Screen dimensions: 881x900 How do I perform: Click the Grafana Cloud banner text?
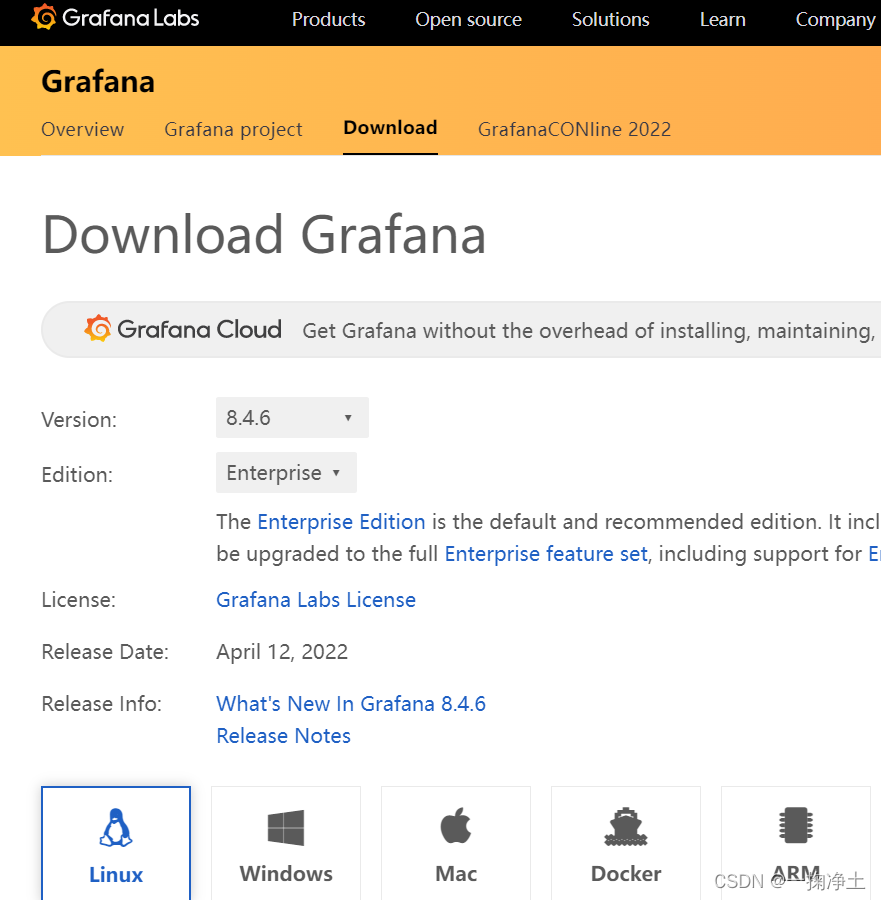[x=200, y=329]
